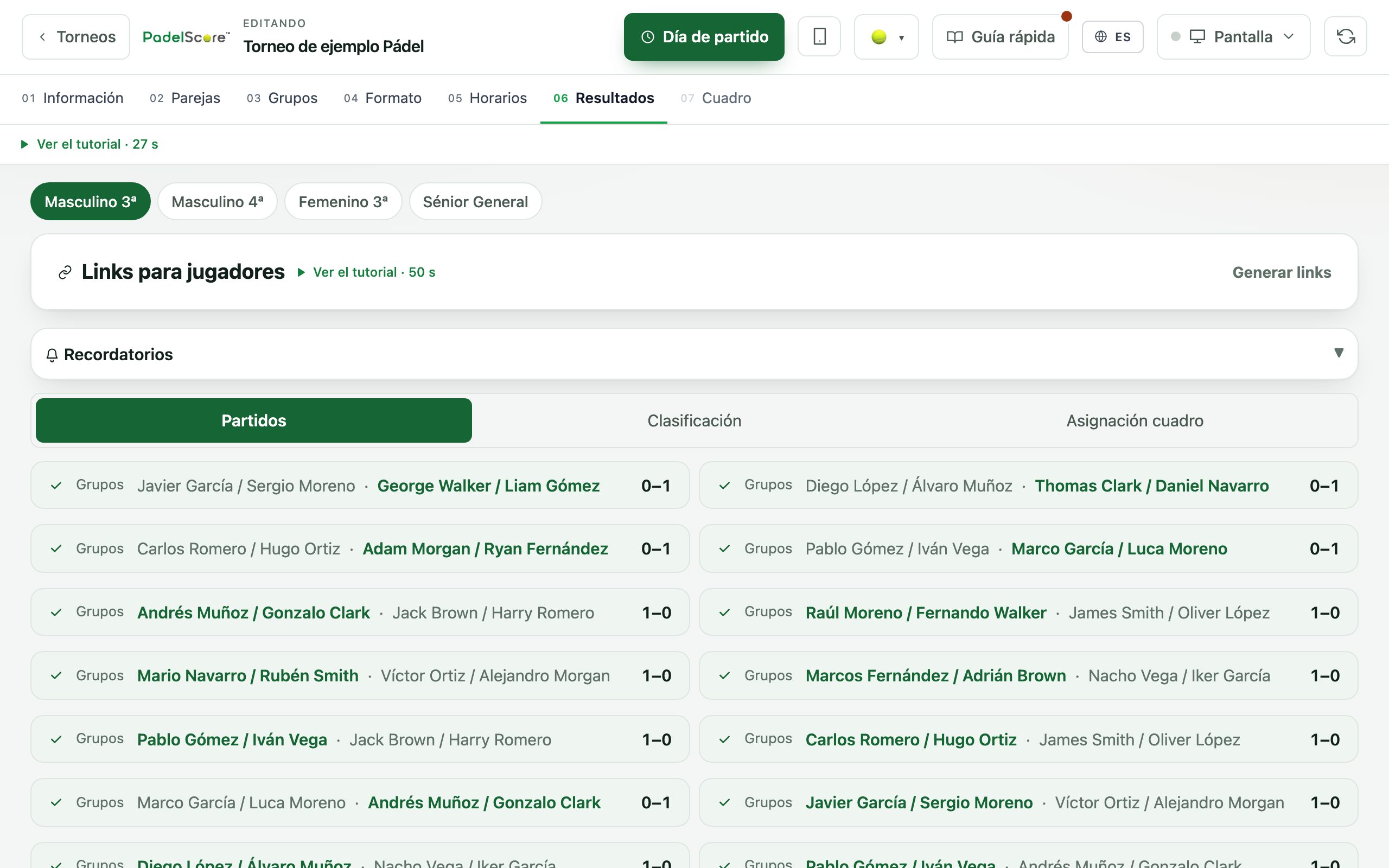This screenshot has height=868, width=1389.
Task: Expand Ver el tutorial 50 s
Action: point(366,272)
